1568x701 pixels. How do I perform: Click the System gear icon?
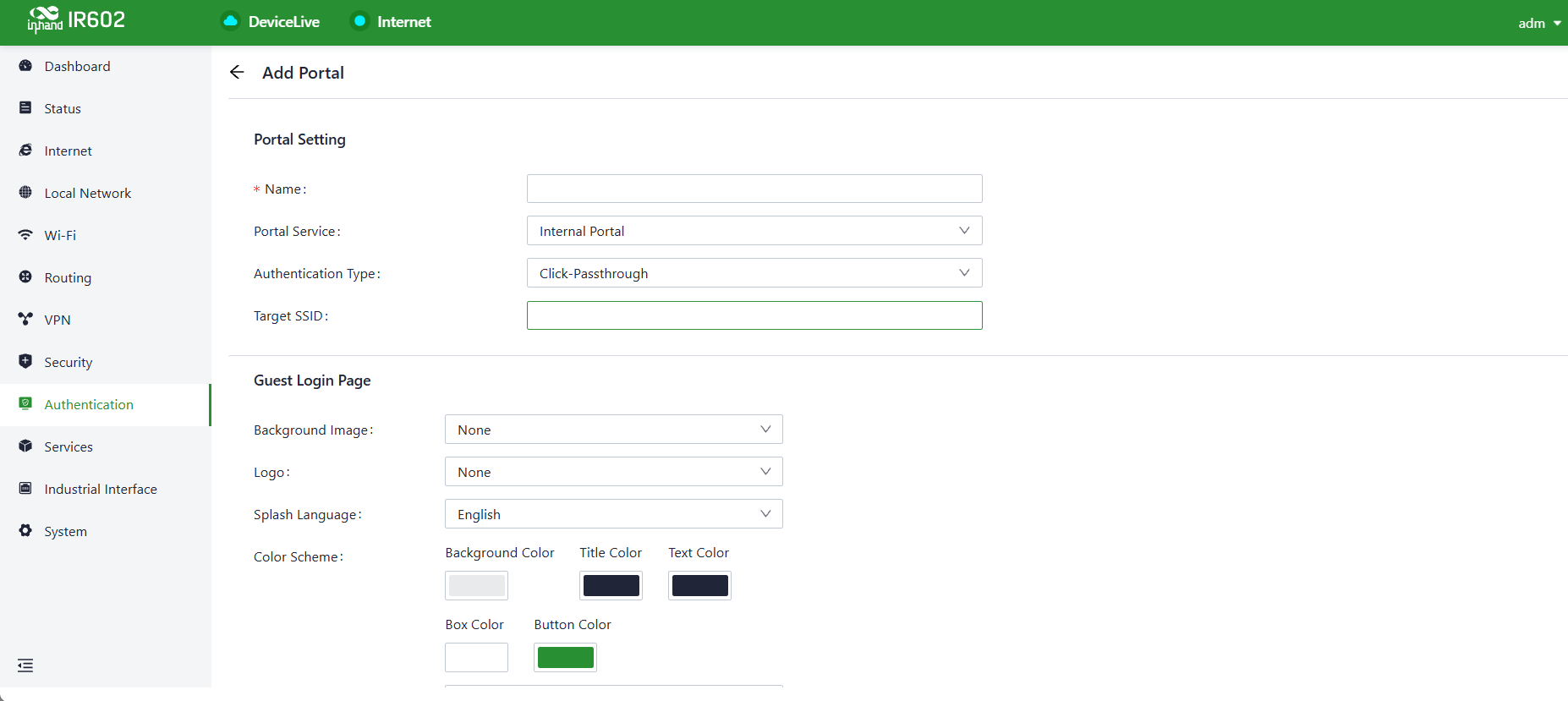[x=25, y=531]
